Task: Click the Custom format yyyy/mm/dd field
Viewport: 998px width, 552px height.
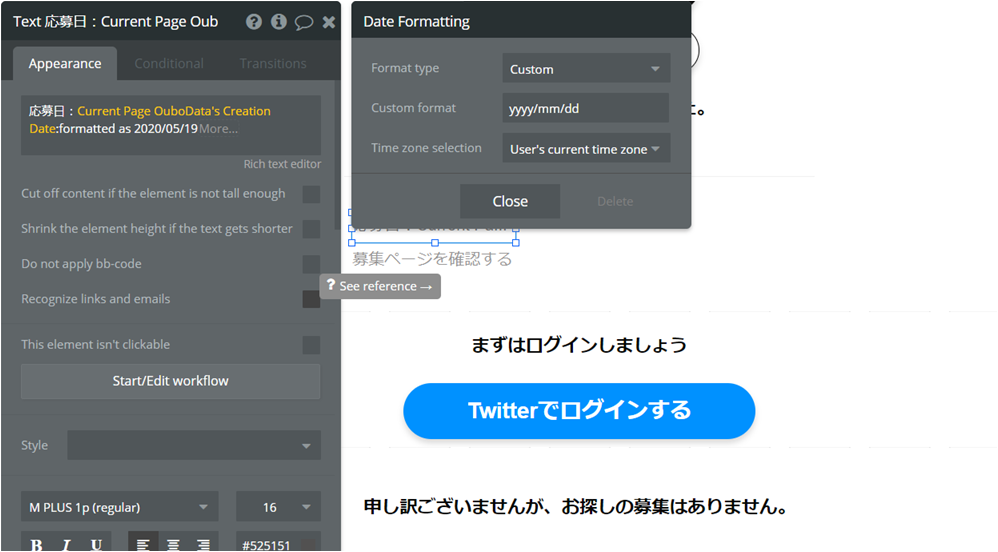Action: [x=586, y=108]
